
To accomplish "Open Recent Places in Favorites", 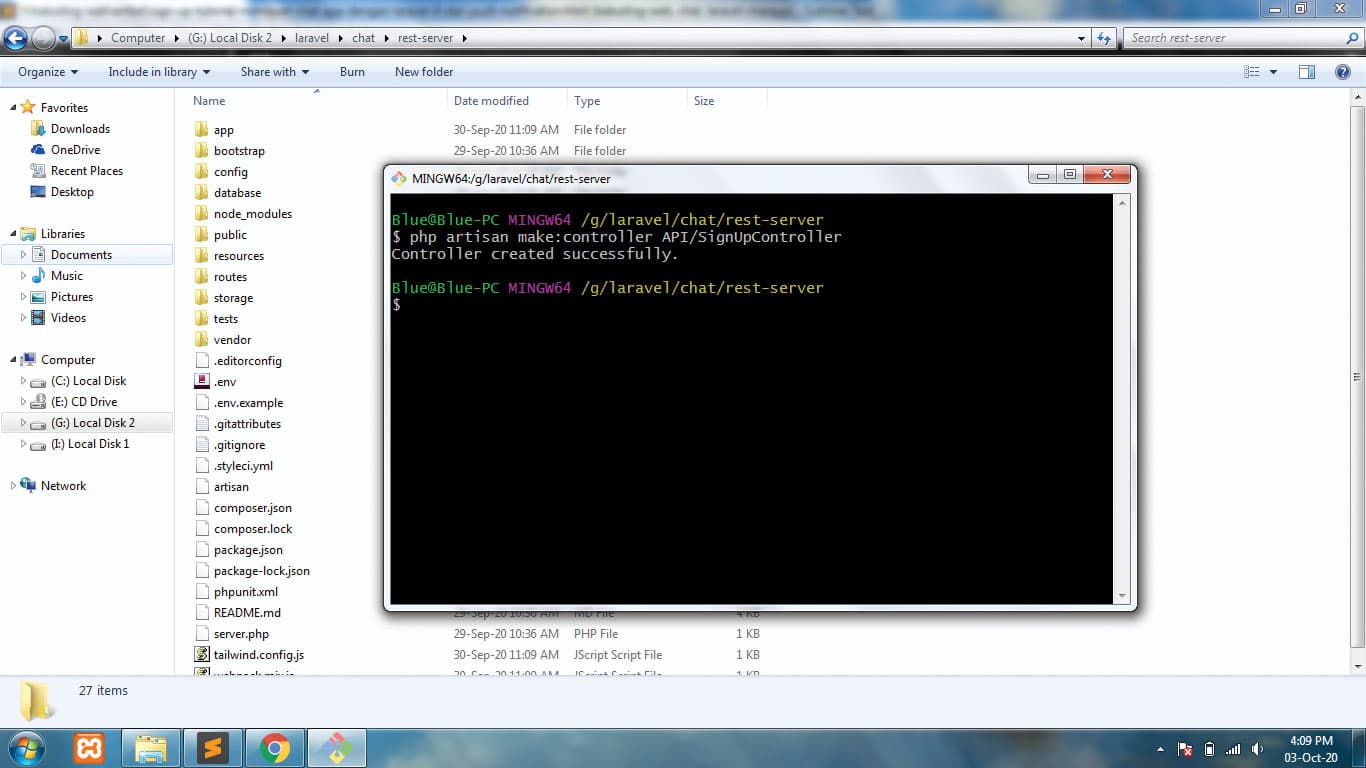I will 86,171.
